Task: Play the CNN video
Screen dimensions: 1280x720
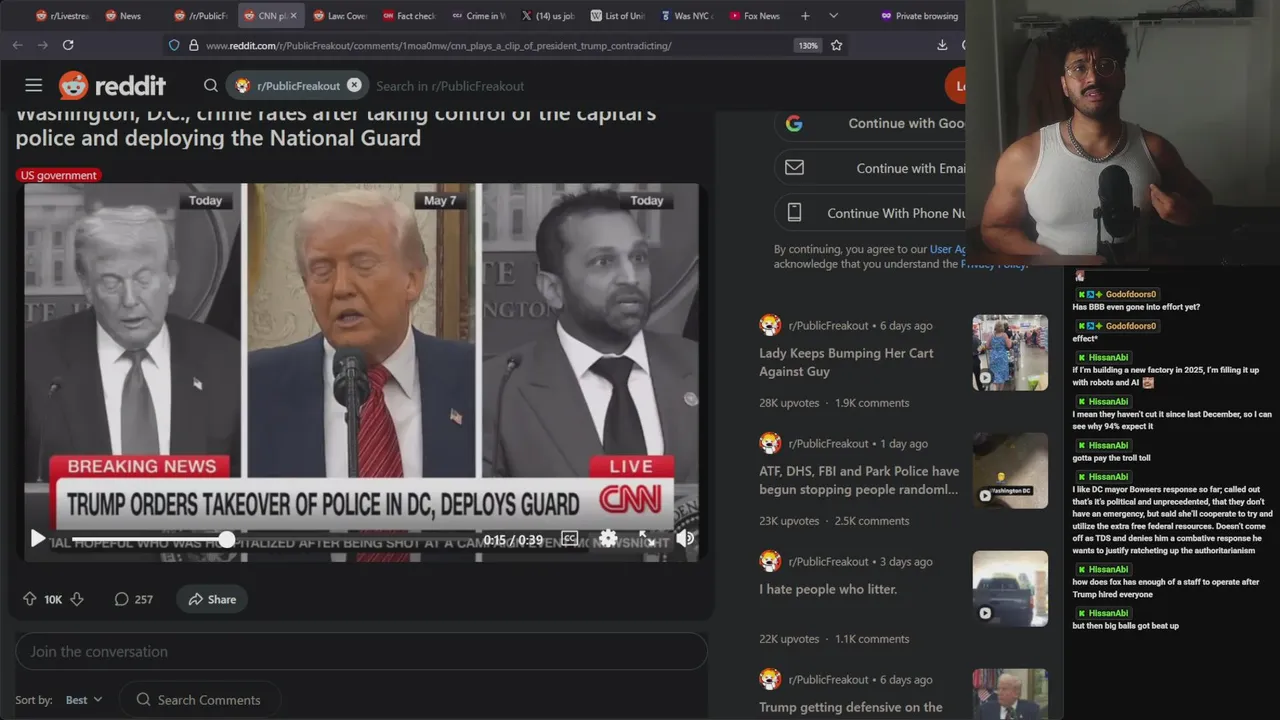Action: point(38,539)
